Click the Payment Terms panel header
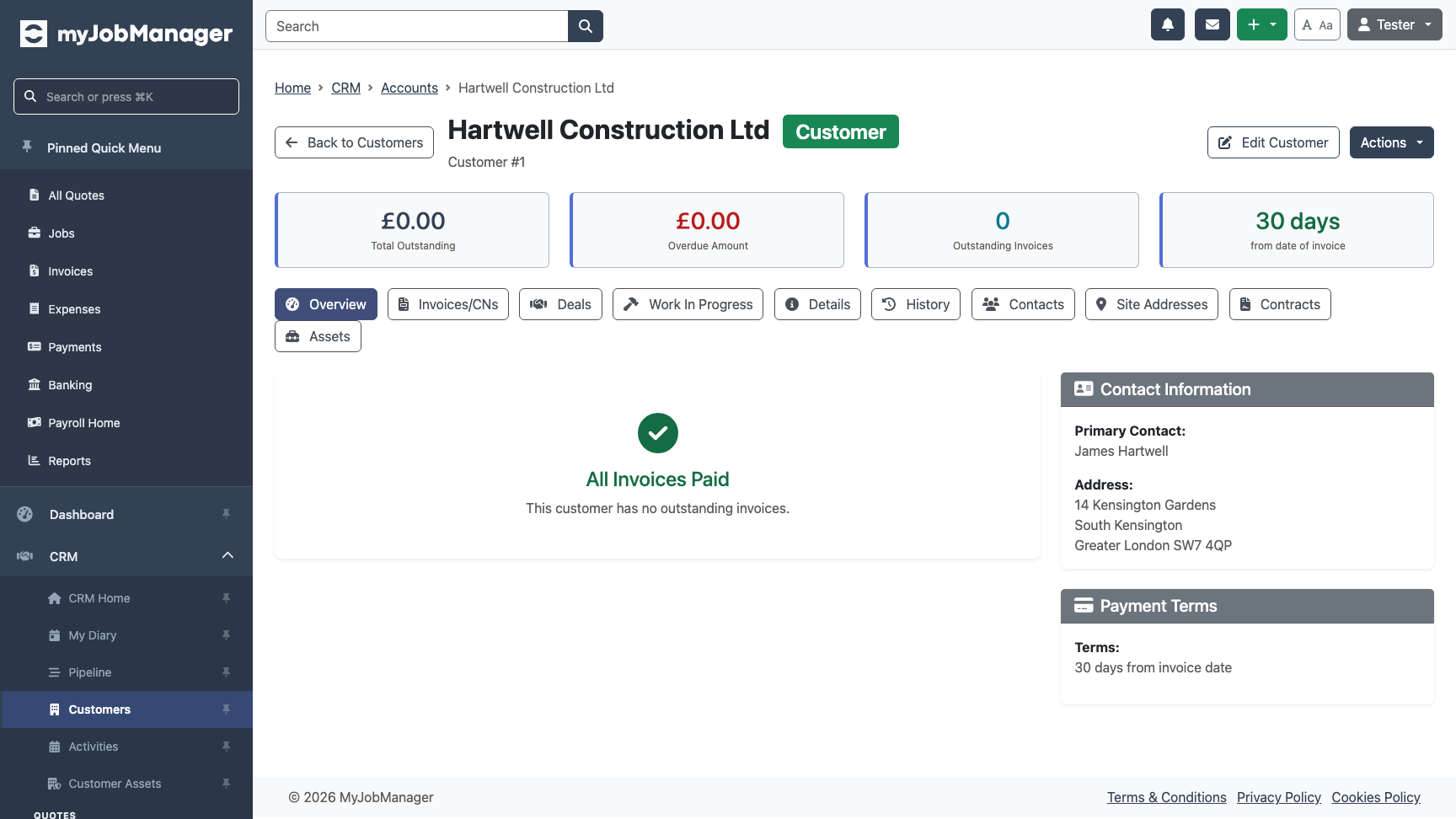Viewport: 1456px width, 819px height. click(1247, 606)
